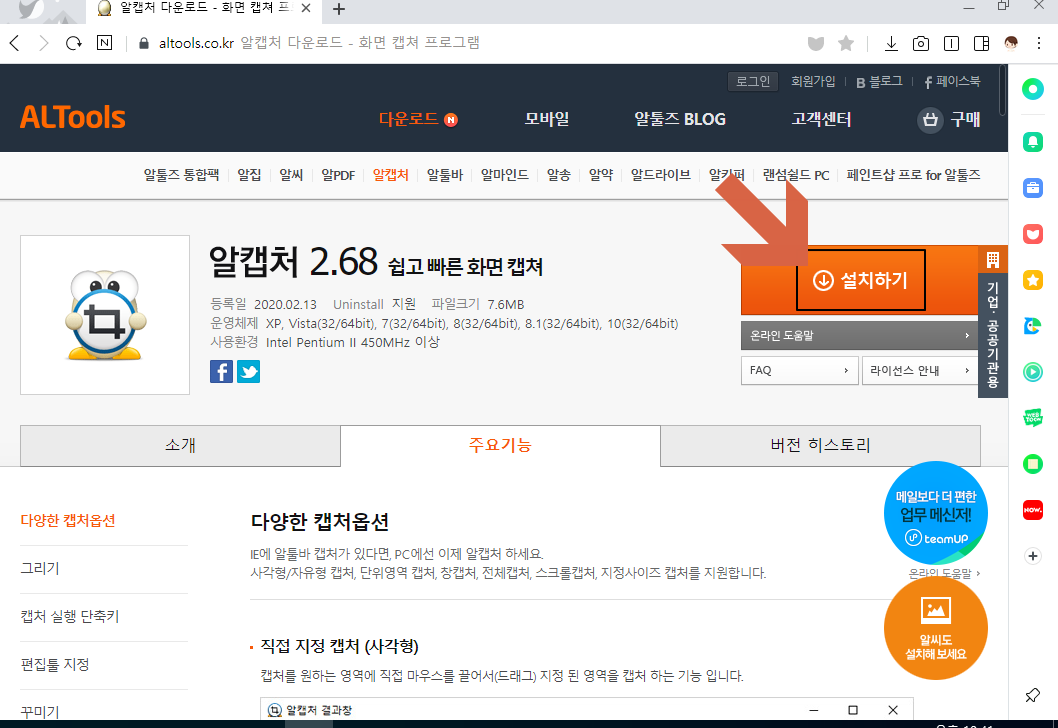Add a sidebar app with plus icon

(1032, 556)
